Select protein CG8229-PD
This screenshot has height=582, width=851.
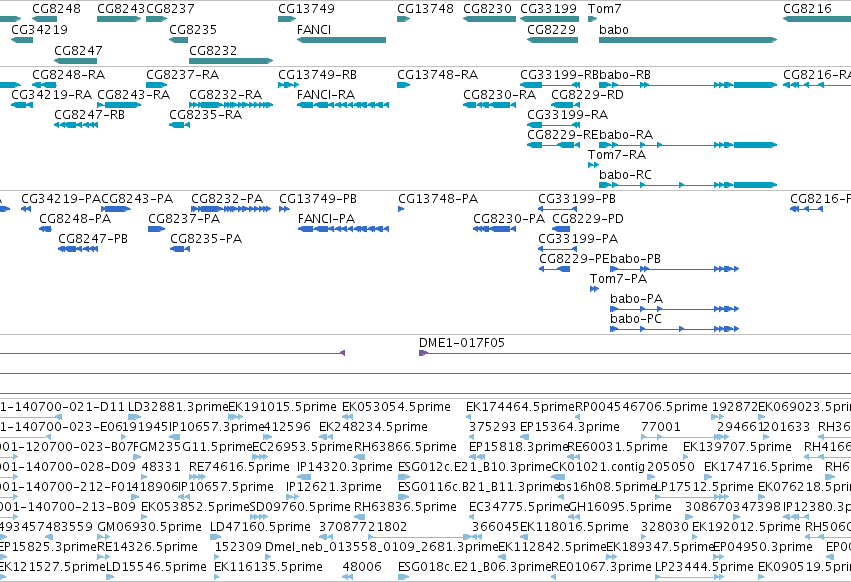(x=561, y=229)
